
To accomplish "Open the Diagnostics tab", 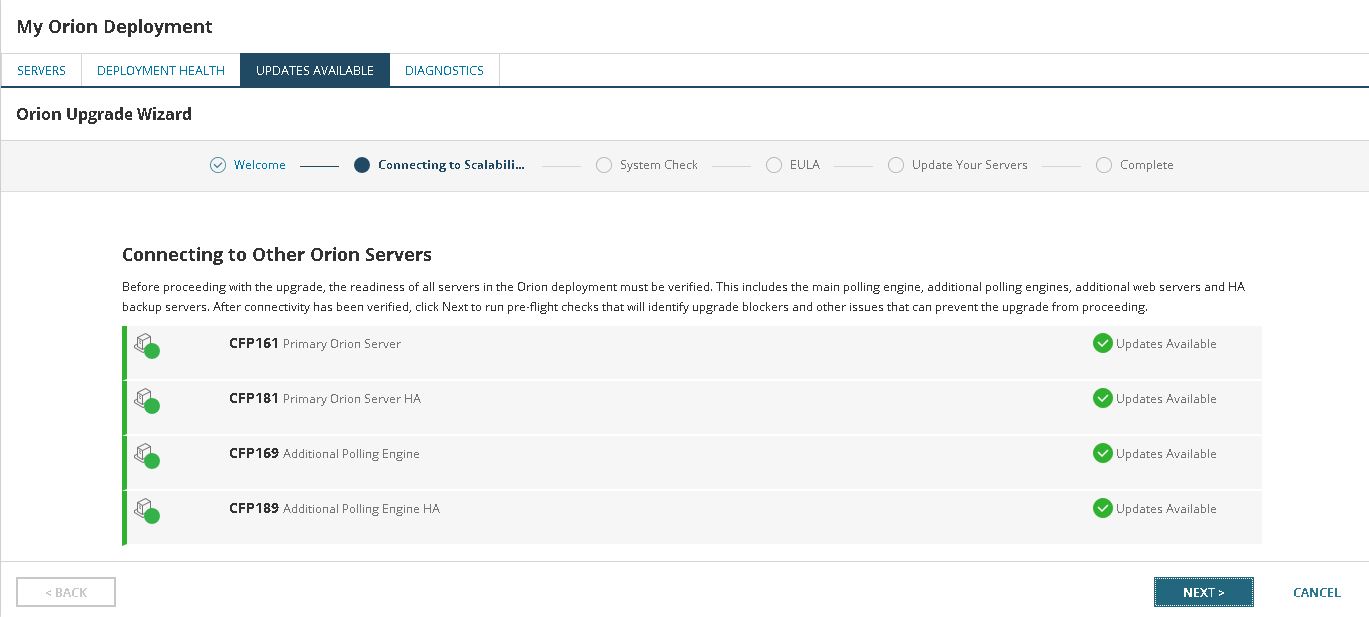I will (x=444, y=70).
